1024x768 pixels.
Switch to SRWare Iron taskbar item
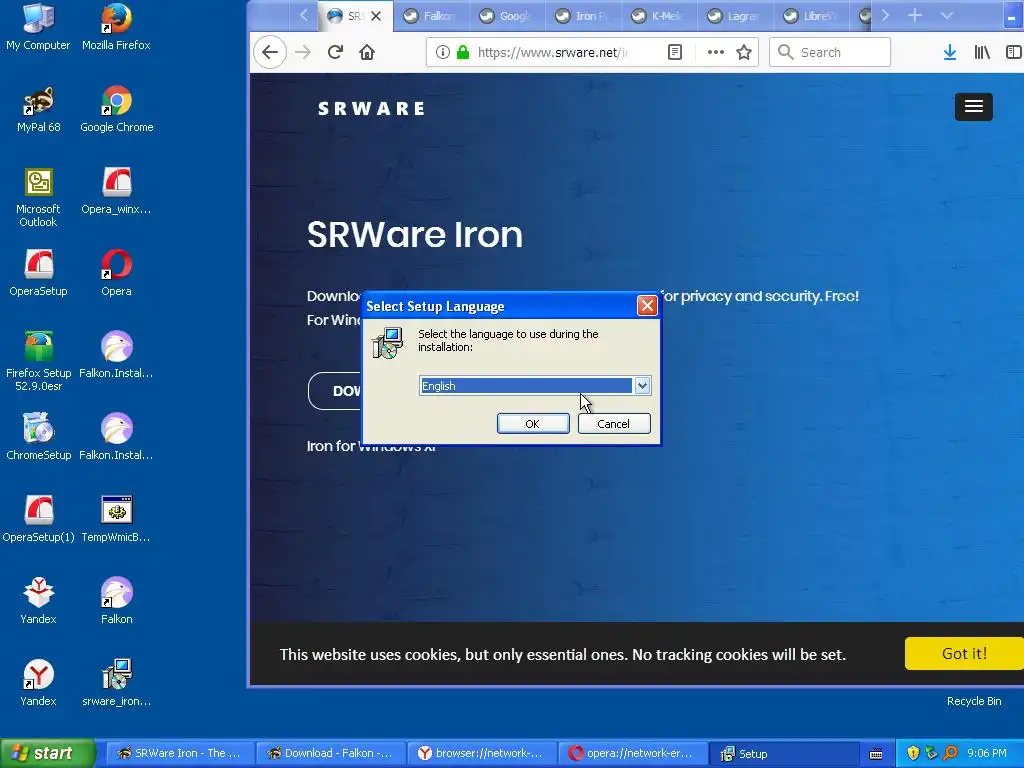pos(180,753)
